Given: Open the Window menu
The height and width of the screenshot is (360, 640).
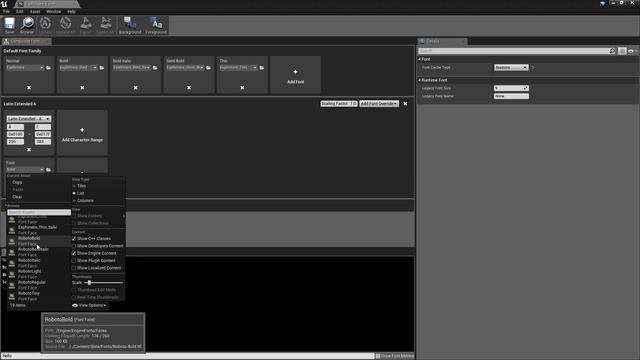Looking at the screenshot, I should click(x=53, y=11).
